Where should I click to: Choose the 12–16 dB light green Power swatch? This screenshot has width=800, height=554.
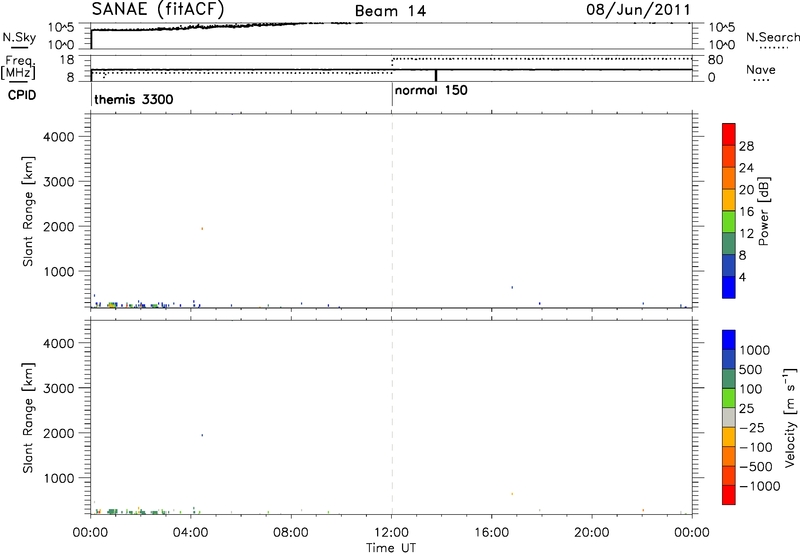tap(729, 221)
